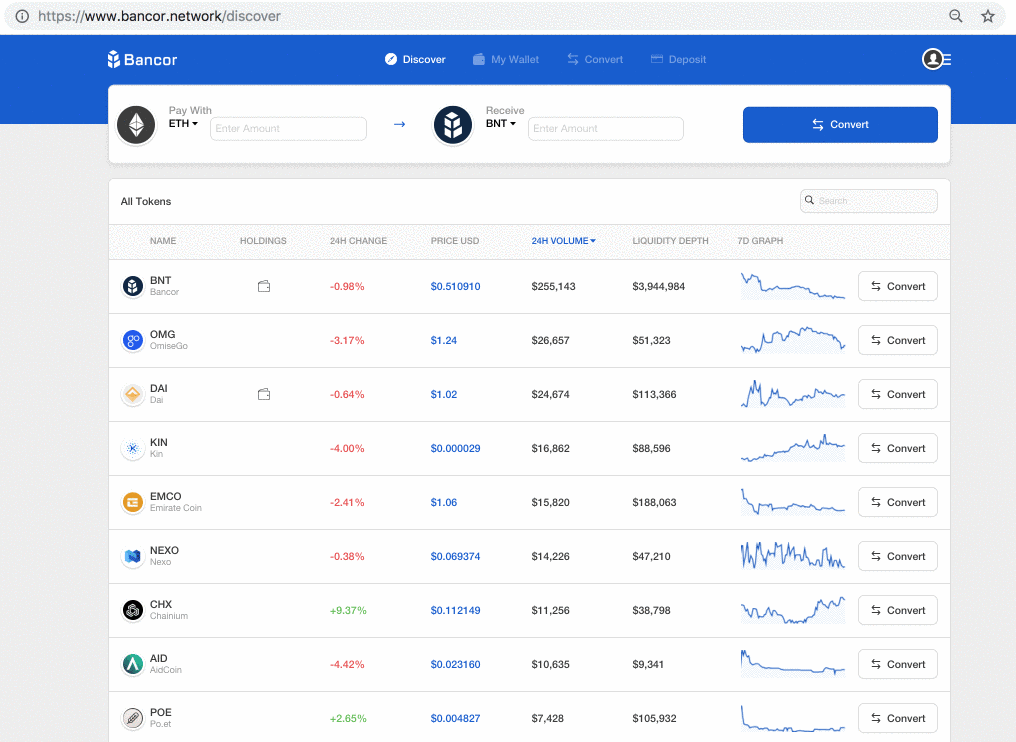Sort by 24H Change column header
This screenshot has height=742, width=1016.
[x=358, y=240]
